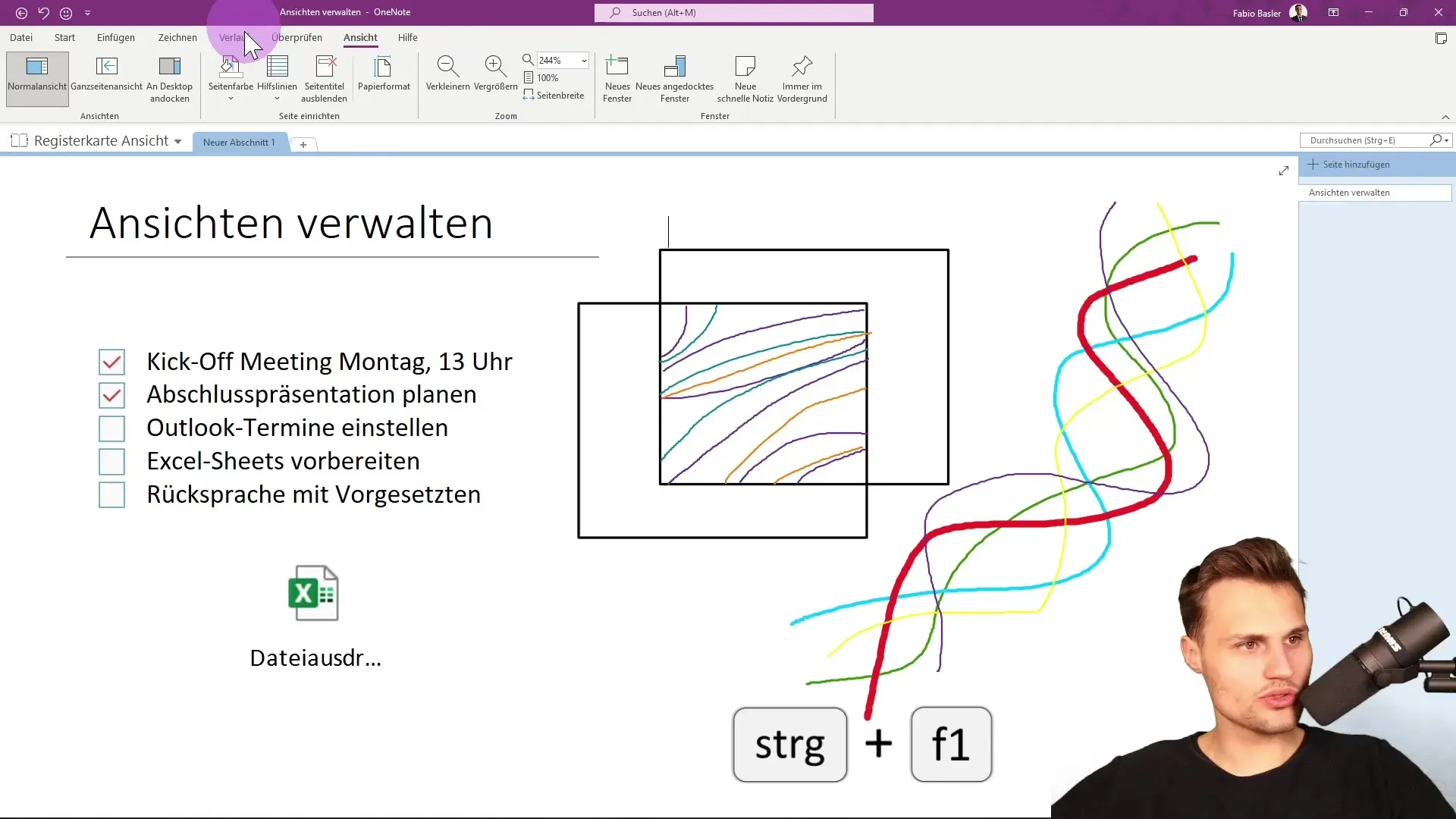Switch to the Zeichnen ribbon tab
1456x819 pixels.
177,37
